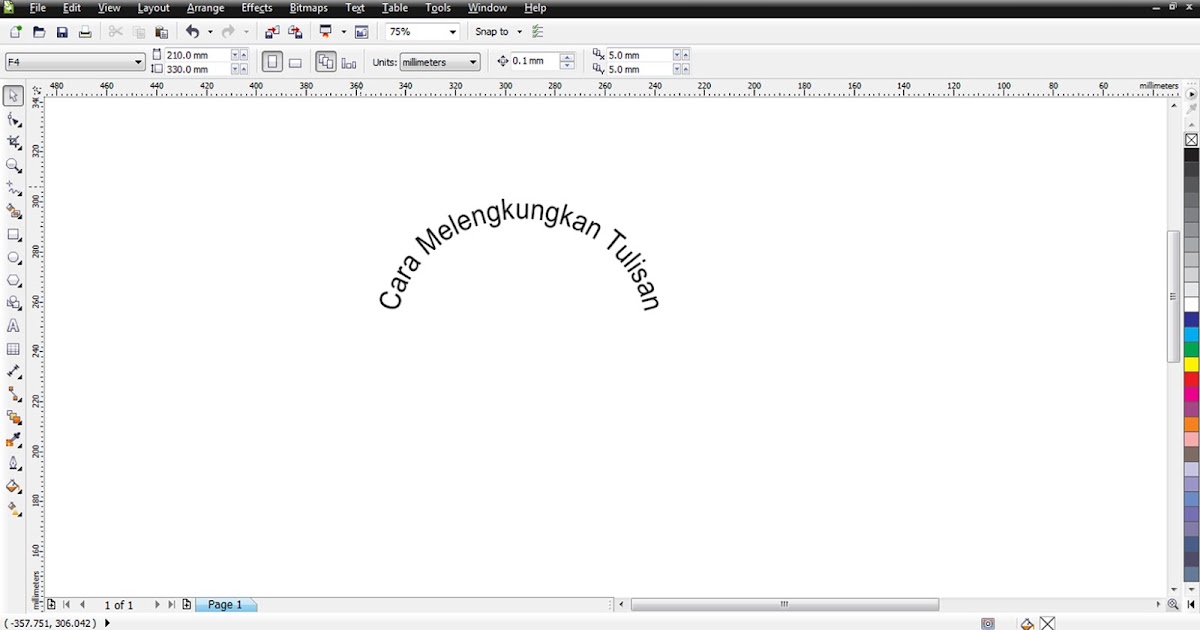1200x630 pixels.
Task: Switch the page to landscape orientation
Action: [x=295, y=61]
